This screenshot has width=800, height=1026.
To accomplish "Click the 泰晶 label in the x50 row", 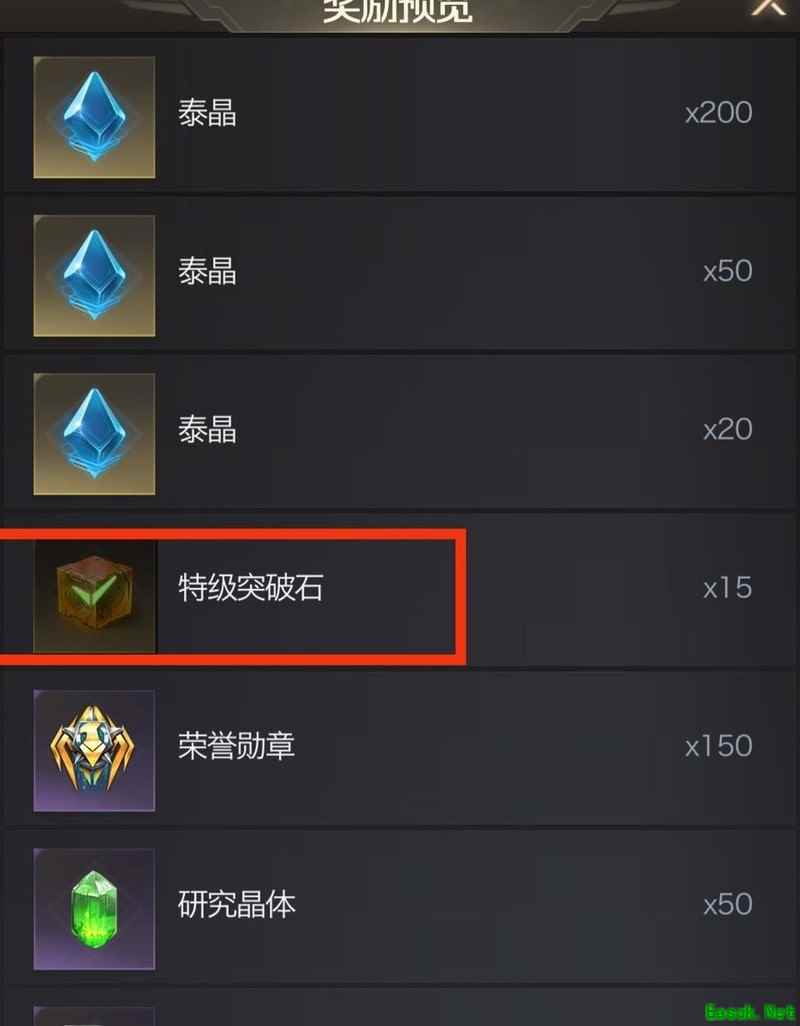I will click(207, 272).
